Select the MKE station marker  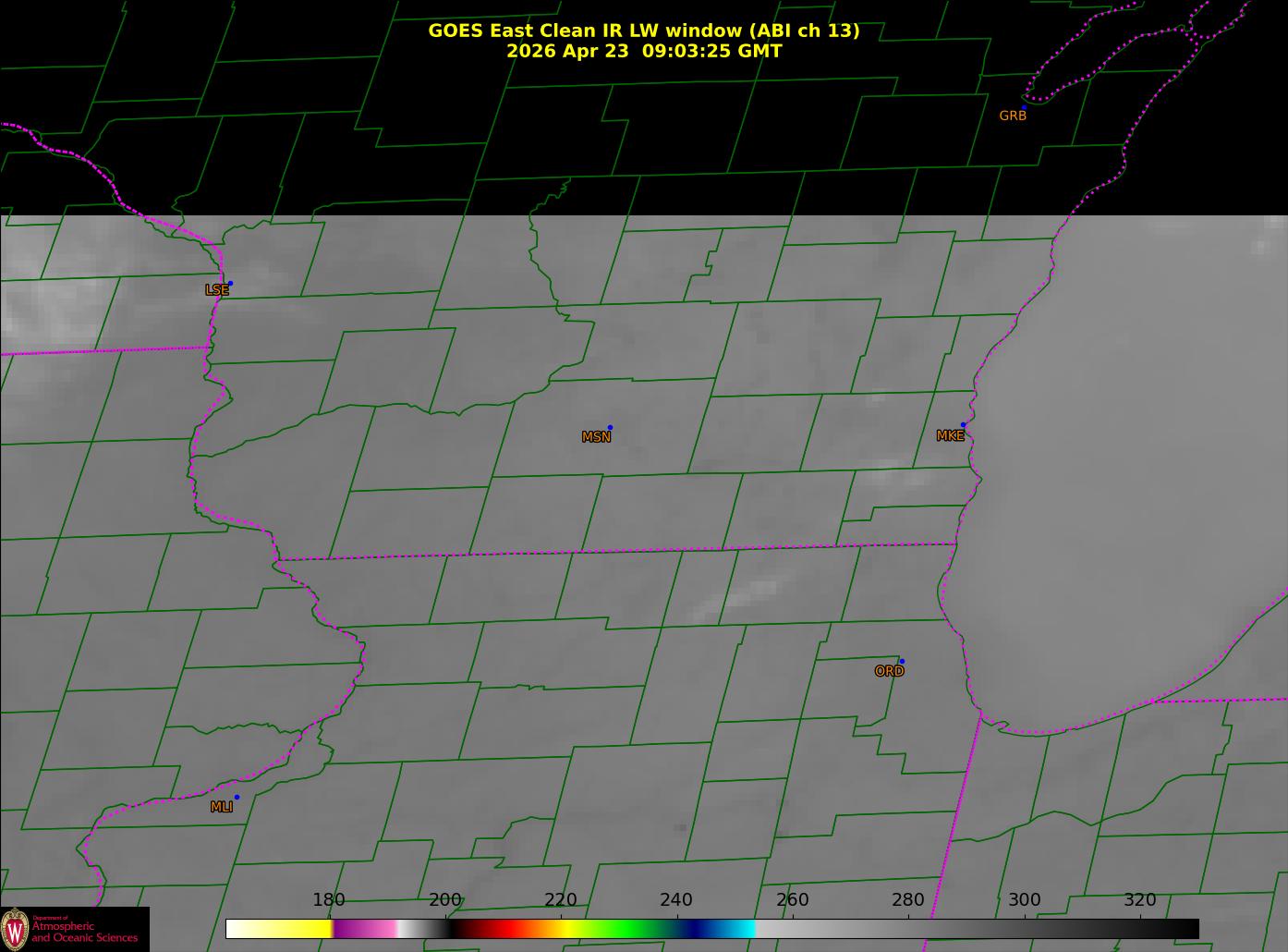950,436
